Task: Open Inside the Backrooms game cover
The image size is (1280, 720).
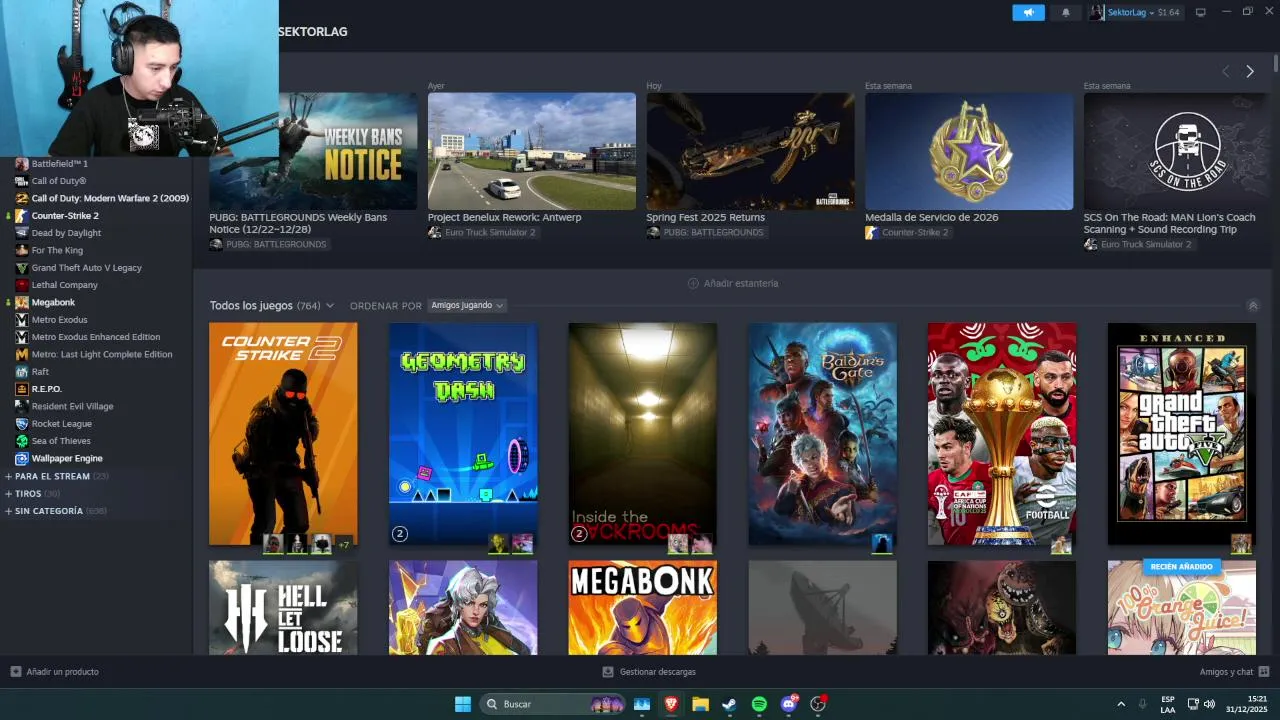Action: (642, 434)
